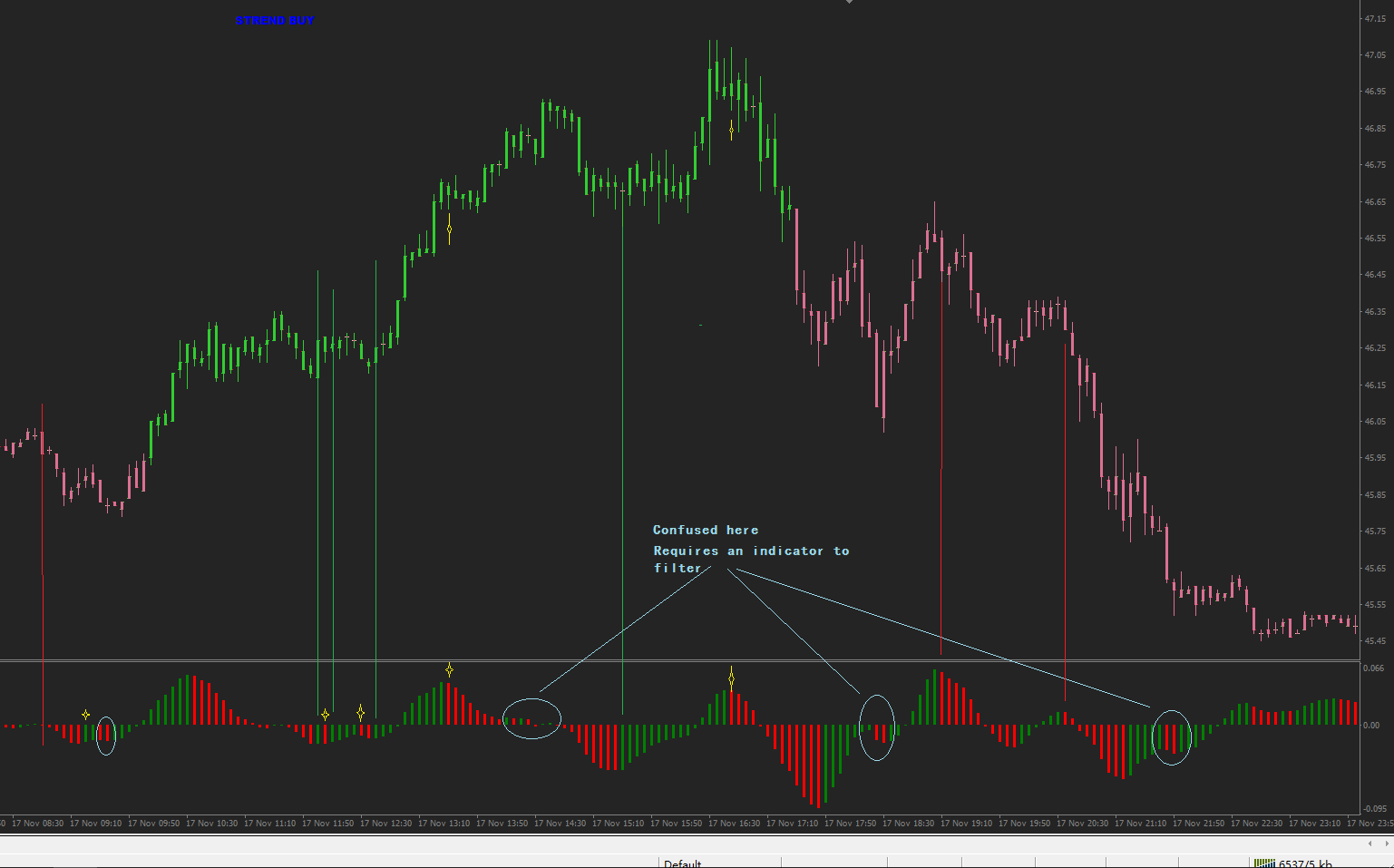Select the yellow diamond above the 13:10 histogram peak

click(449, 670)
